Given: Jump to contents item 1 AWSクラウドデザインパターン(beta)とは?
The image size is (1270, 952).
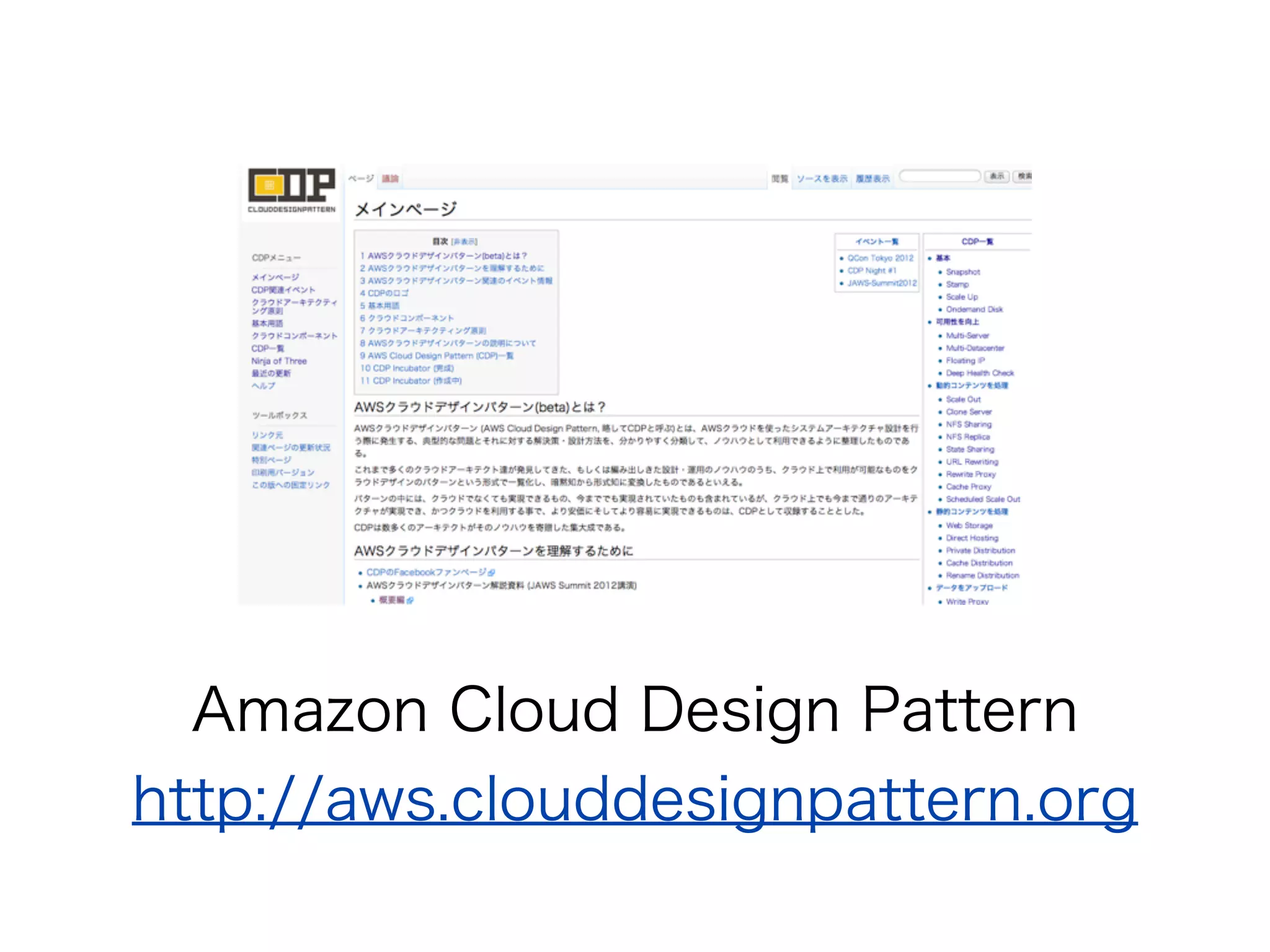Looking at the screenshot, I should pyautogui.click(x=443, y=255).
